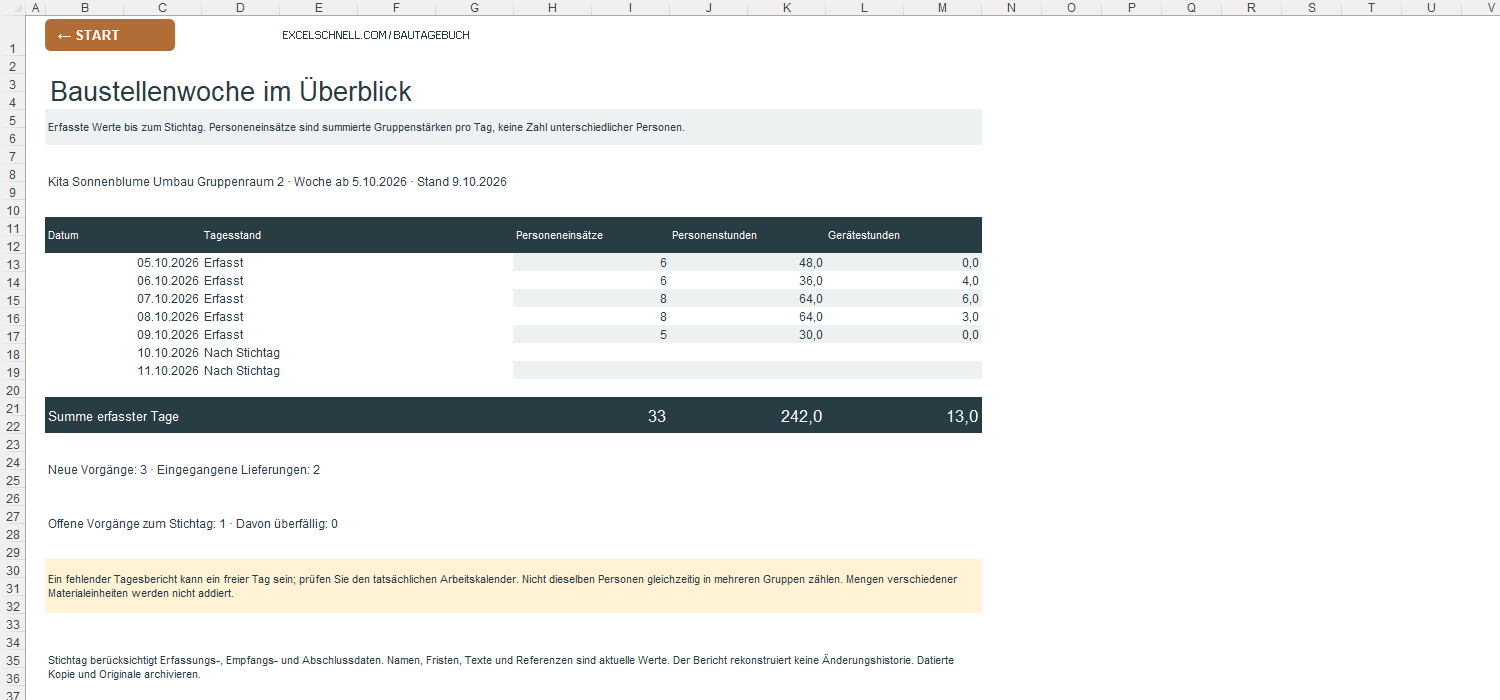Image resolution: width=1500 pixels, height=700 pixels.
Task: Select row header 21
Action: pyautogui.click(x=14, y=408)
